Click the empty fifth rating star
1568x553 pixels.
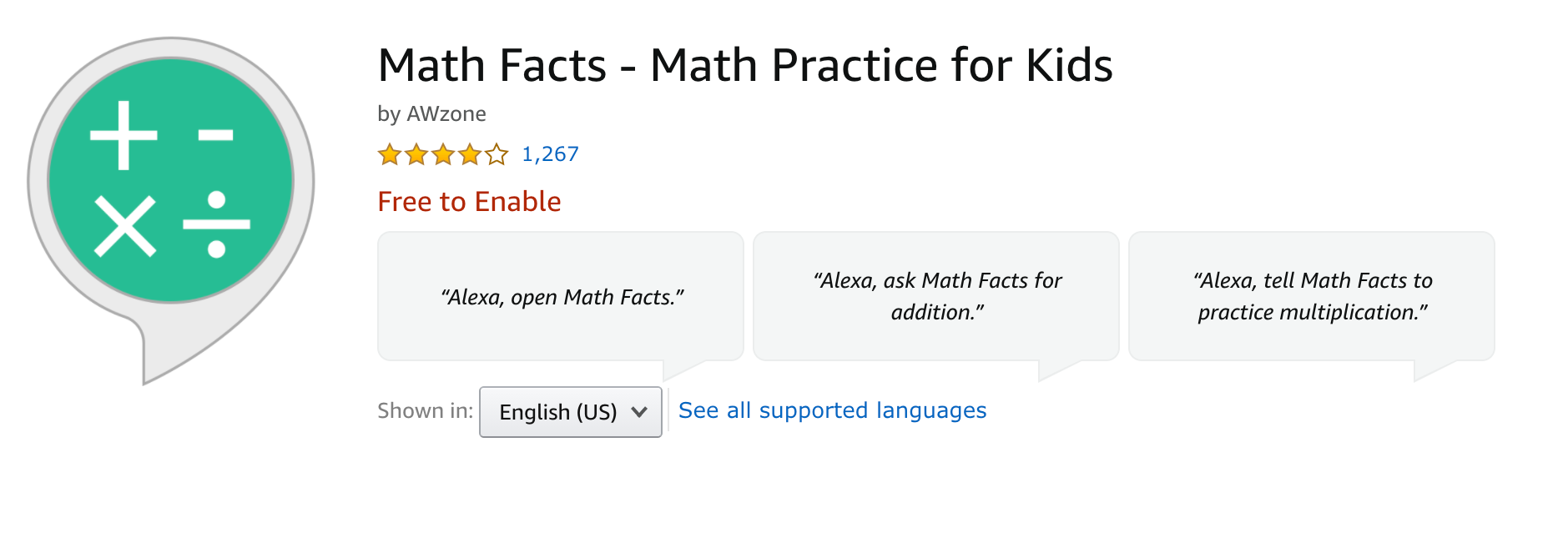pos(497,154)
